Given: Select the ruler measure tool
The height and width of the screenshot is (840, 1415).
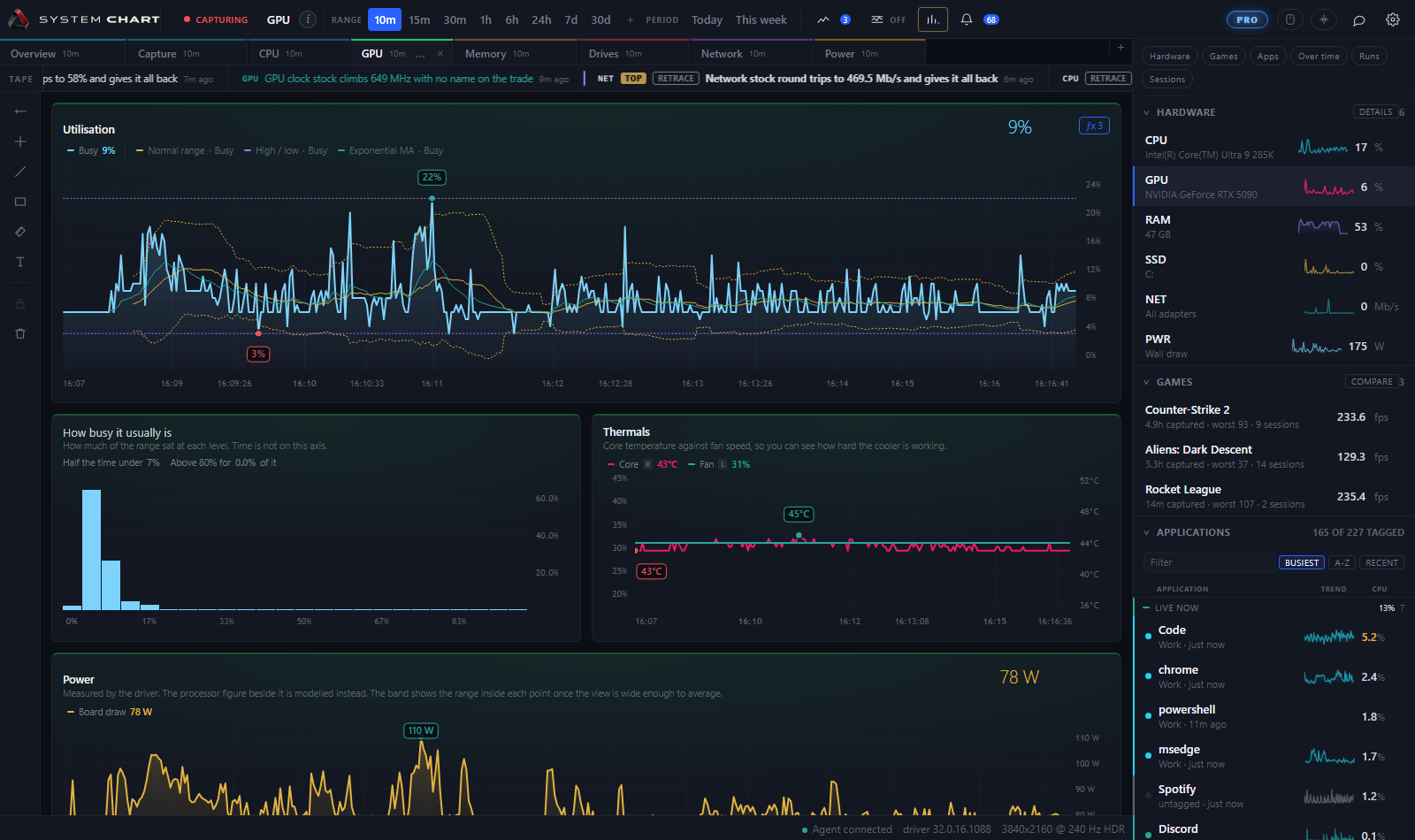Looking at the screenshot, I should 20,232.
